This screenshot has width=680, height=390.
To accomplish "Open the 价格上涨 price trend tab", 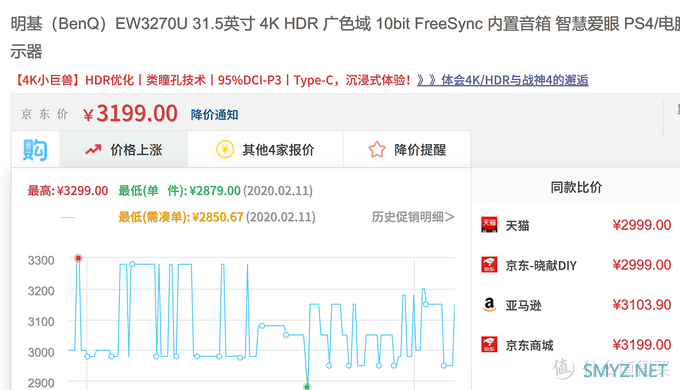I will pos(124,149).
